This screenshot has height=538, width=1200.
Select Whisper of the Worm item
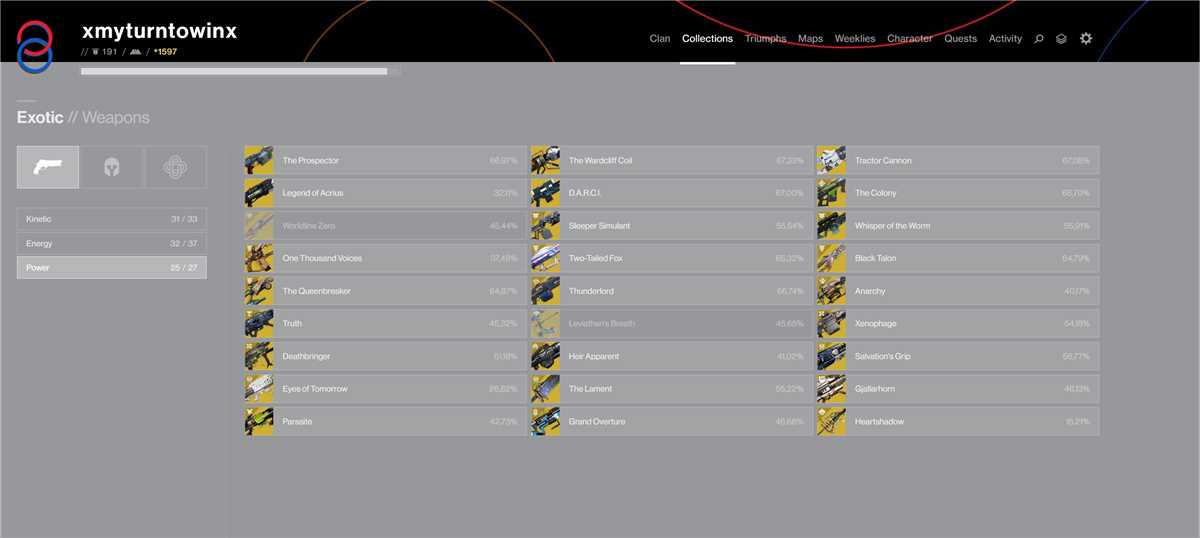click(x=957, y=226)
